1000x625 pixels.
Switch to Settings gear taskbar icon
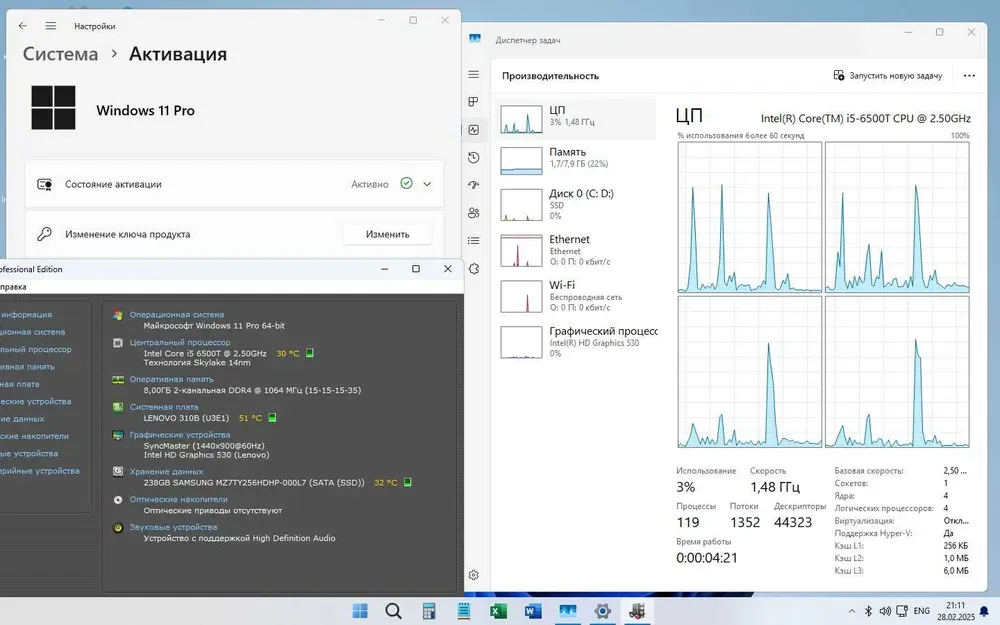point(603,611)
